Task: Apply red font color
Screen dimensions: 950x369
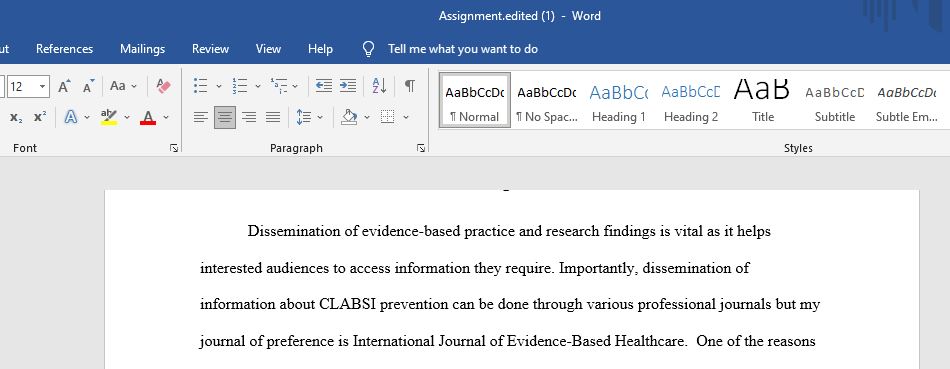Action: [x=148, y=118]
